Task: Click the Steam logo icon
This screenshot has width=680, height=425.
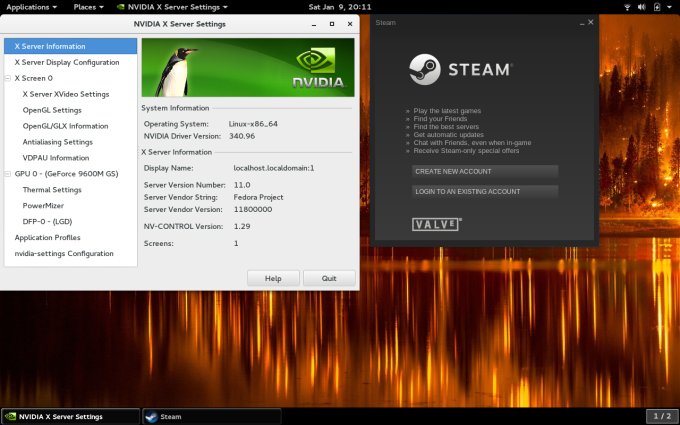Action: 425,69
